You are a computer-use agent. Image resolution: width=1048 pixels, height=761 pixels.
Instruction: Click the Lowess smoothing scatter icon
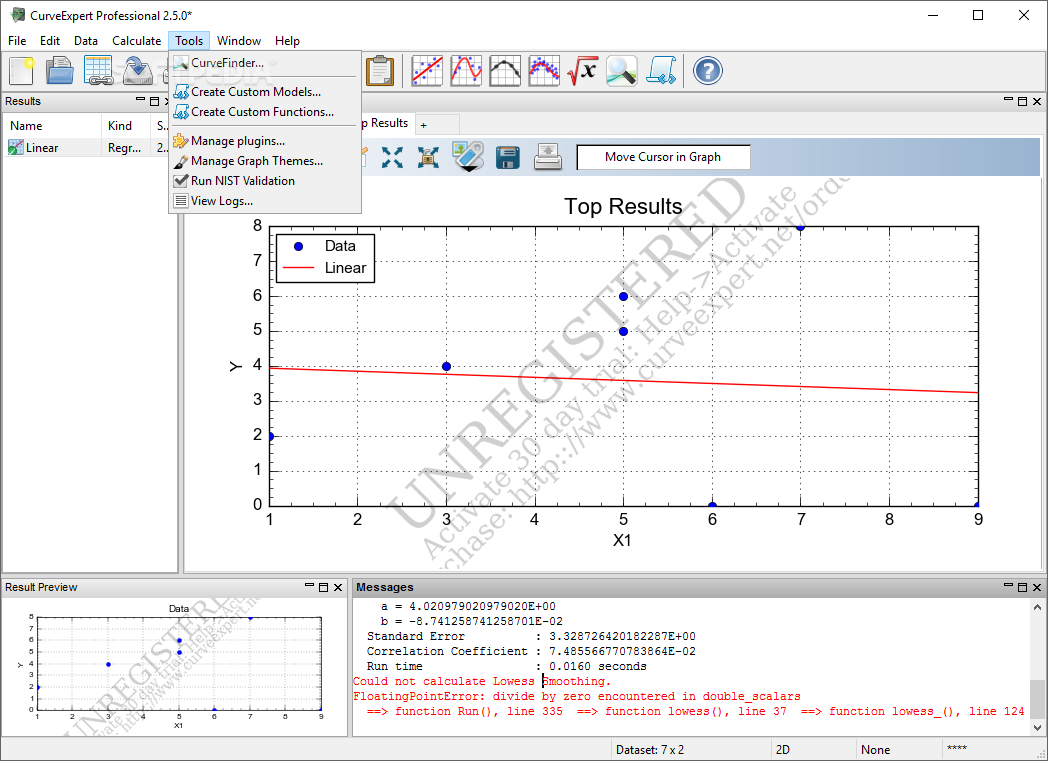[x=543, y=71]
